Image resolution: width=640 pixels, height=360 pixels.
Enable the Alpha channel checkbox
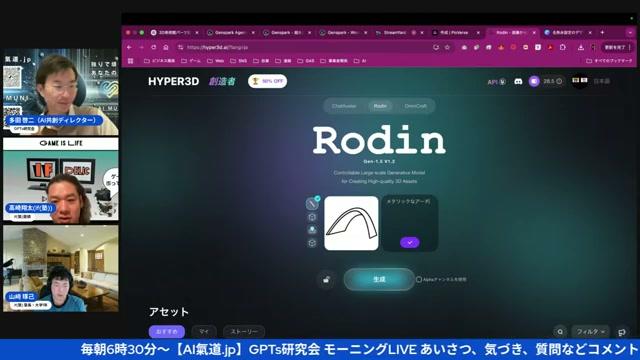(419, 280)
